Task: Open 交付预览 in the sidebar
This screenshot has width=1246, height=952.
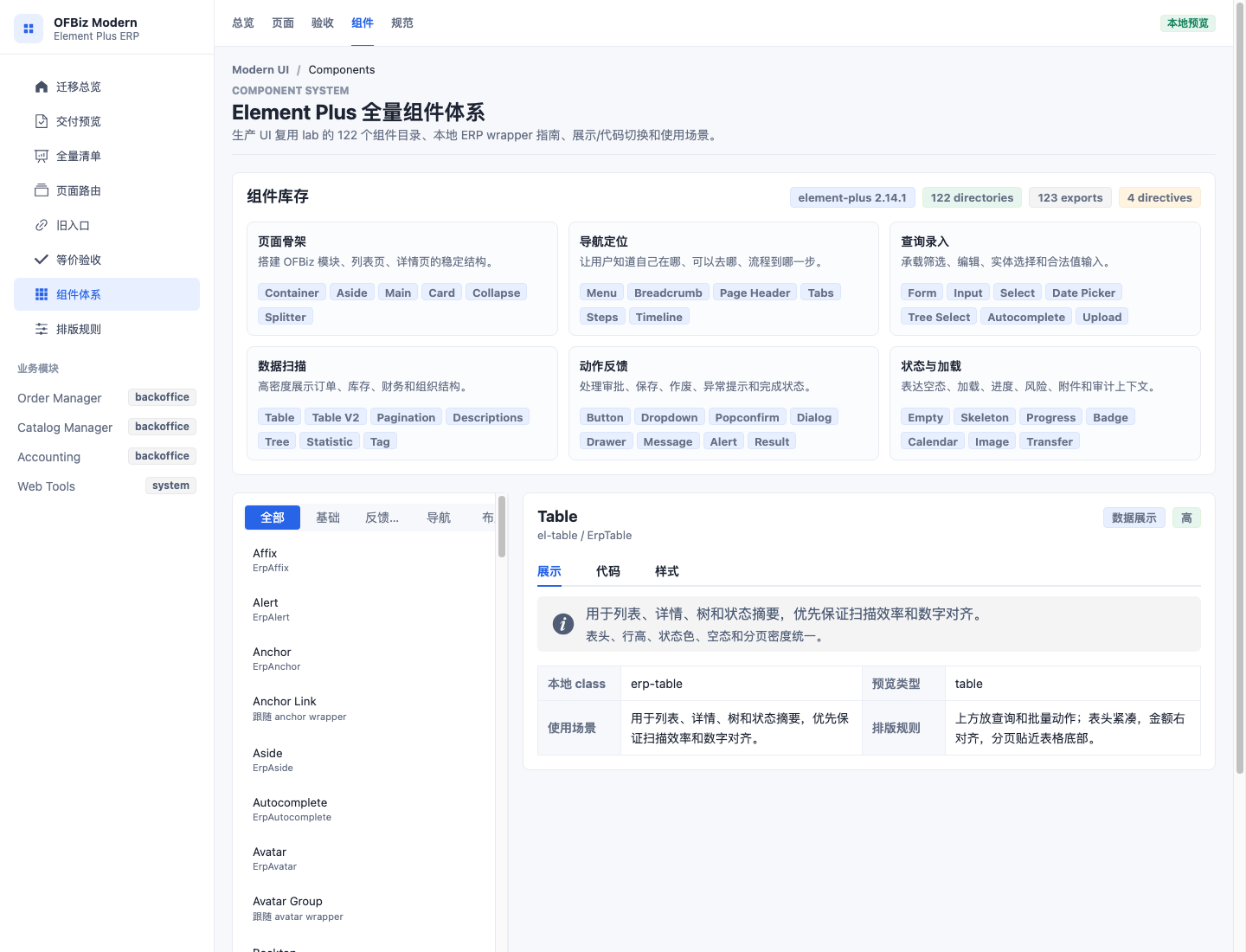Action: [107, 121]
